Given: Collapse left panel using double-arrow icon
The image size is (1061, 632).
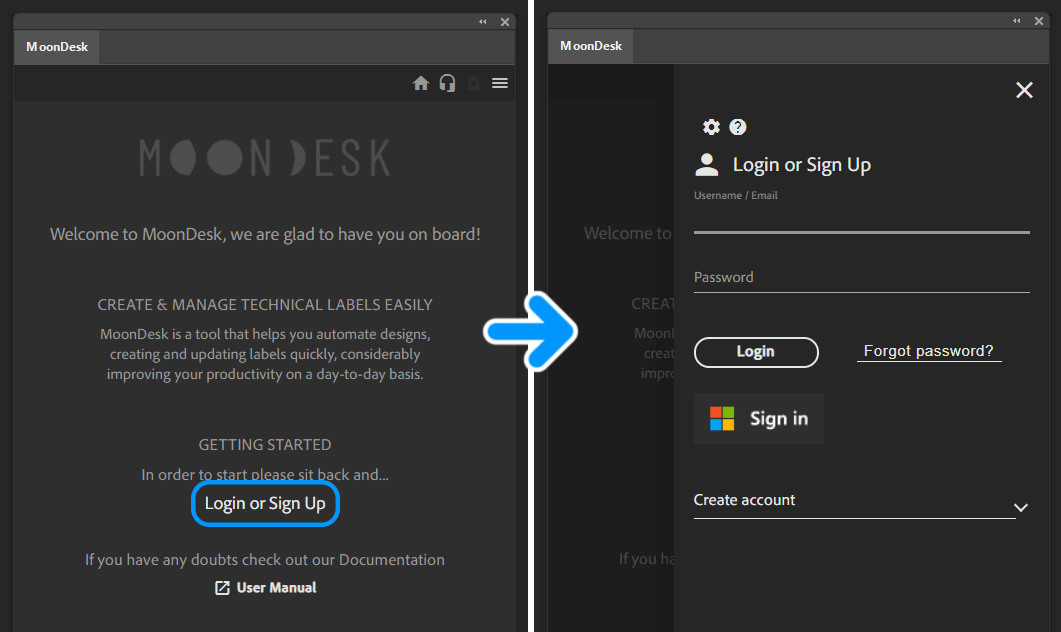Looking at the screenshot, I should (x=482, y=22).
